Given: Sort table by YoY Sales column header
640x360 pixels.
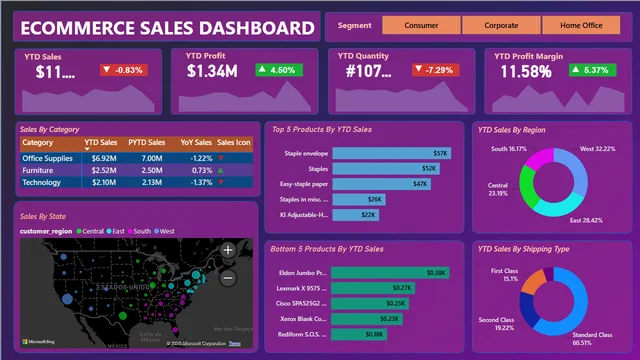Looking at the screenshot, I should tap(196, 142).
